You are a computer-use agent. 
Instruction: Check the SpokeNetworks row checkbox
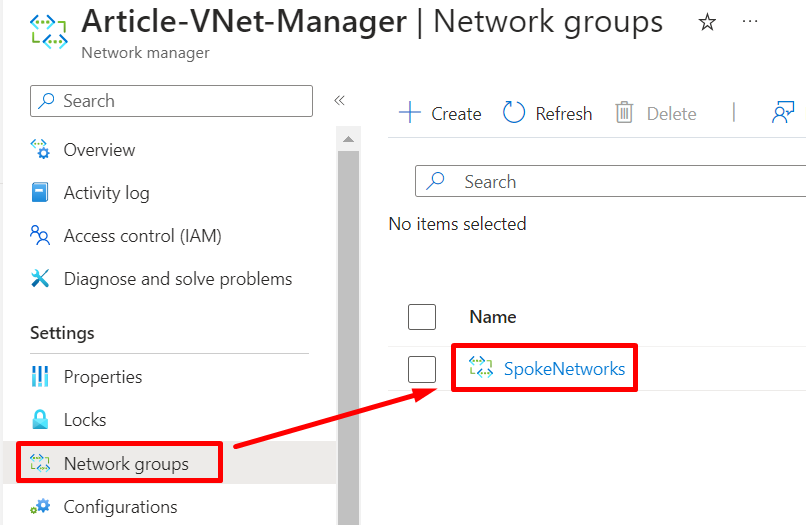click(x=422, y=369)
